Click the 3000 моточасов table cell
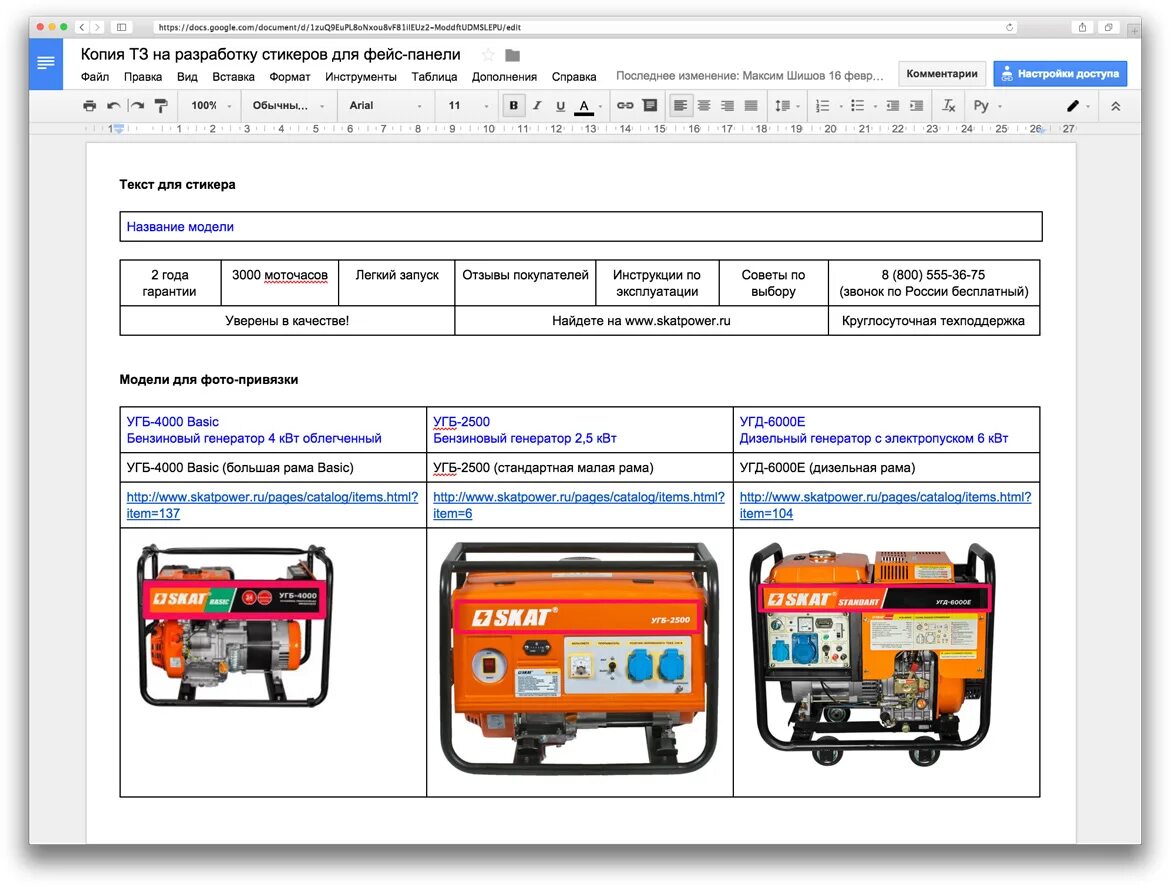Image resolution: width=1170 pixels, height=886 pixels. (x=280, y=283)
